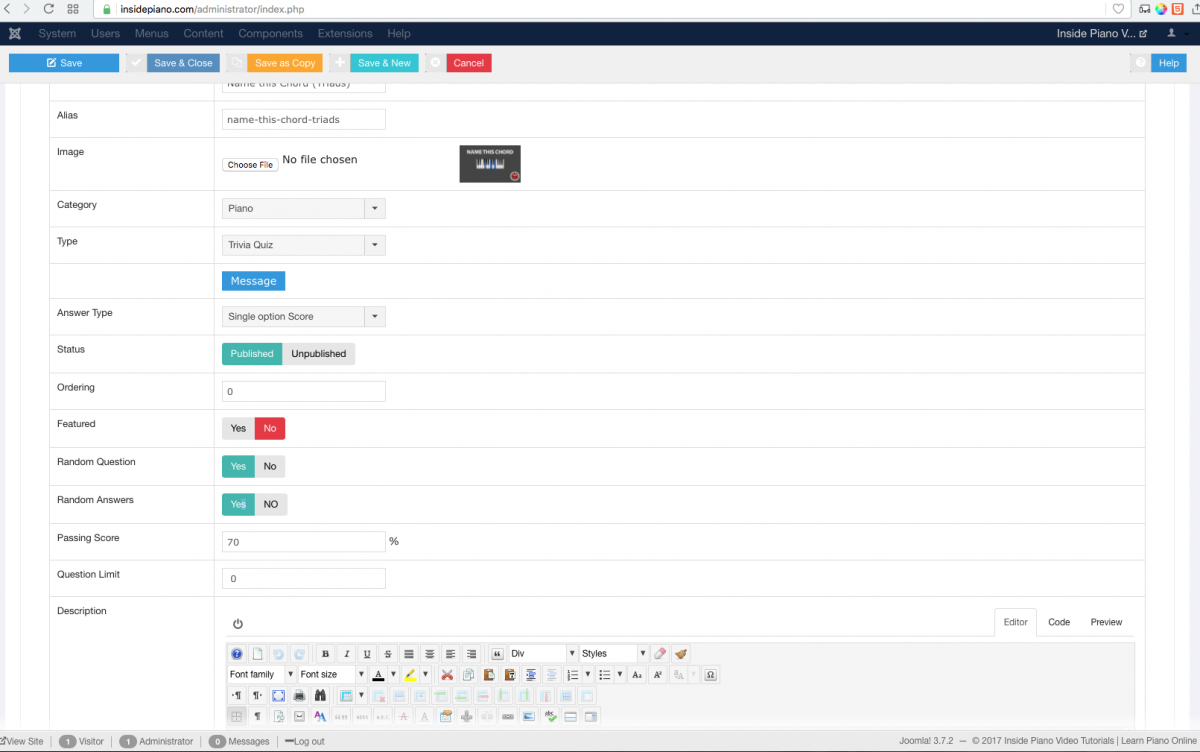Click the Bold icon in the editor toolbar
Image resolution: width=1200 pixels, height=752 pixels.
pos(325,654)
